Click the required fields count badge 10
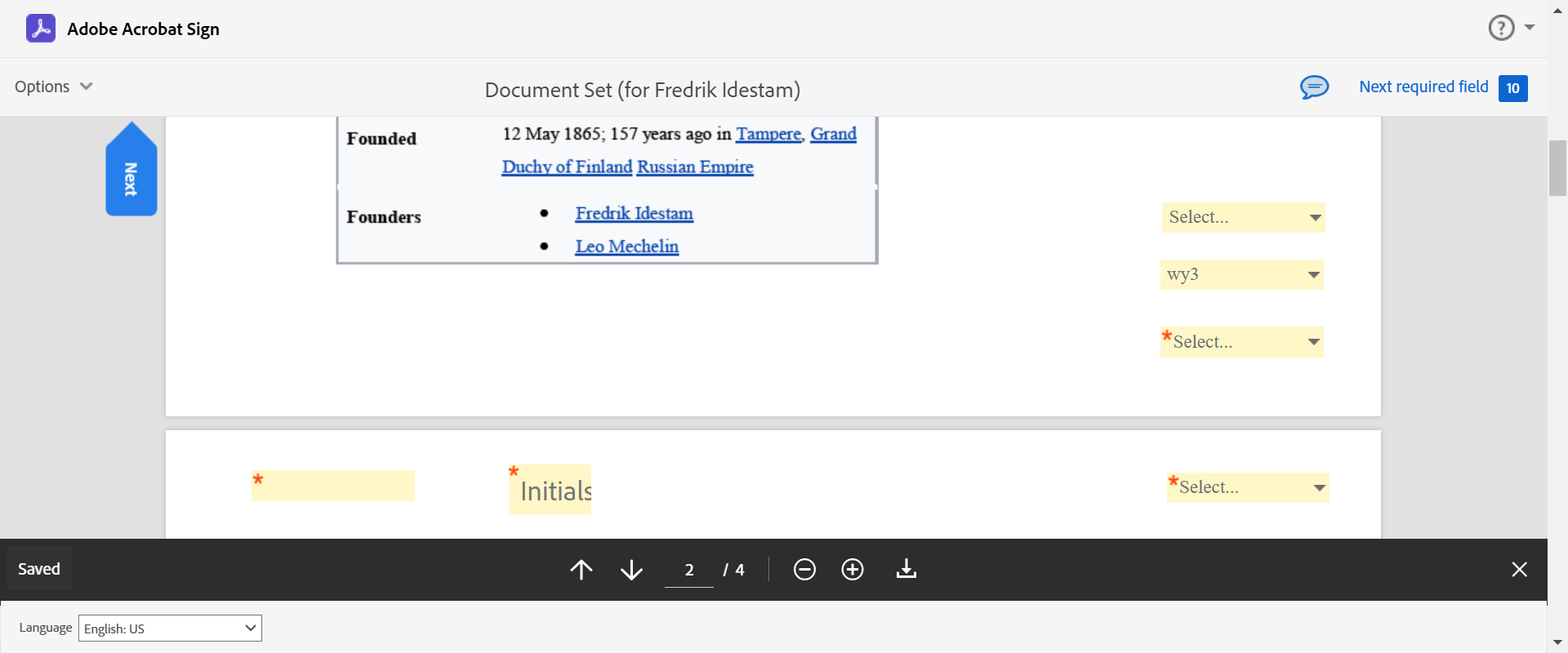 1513,88
